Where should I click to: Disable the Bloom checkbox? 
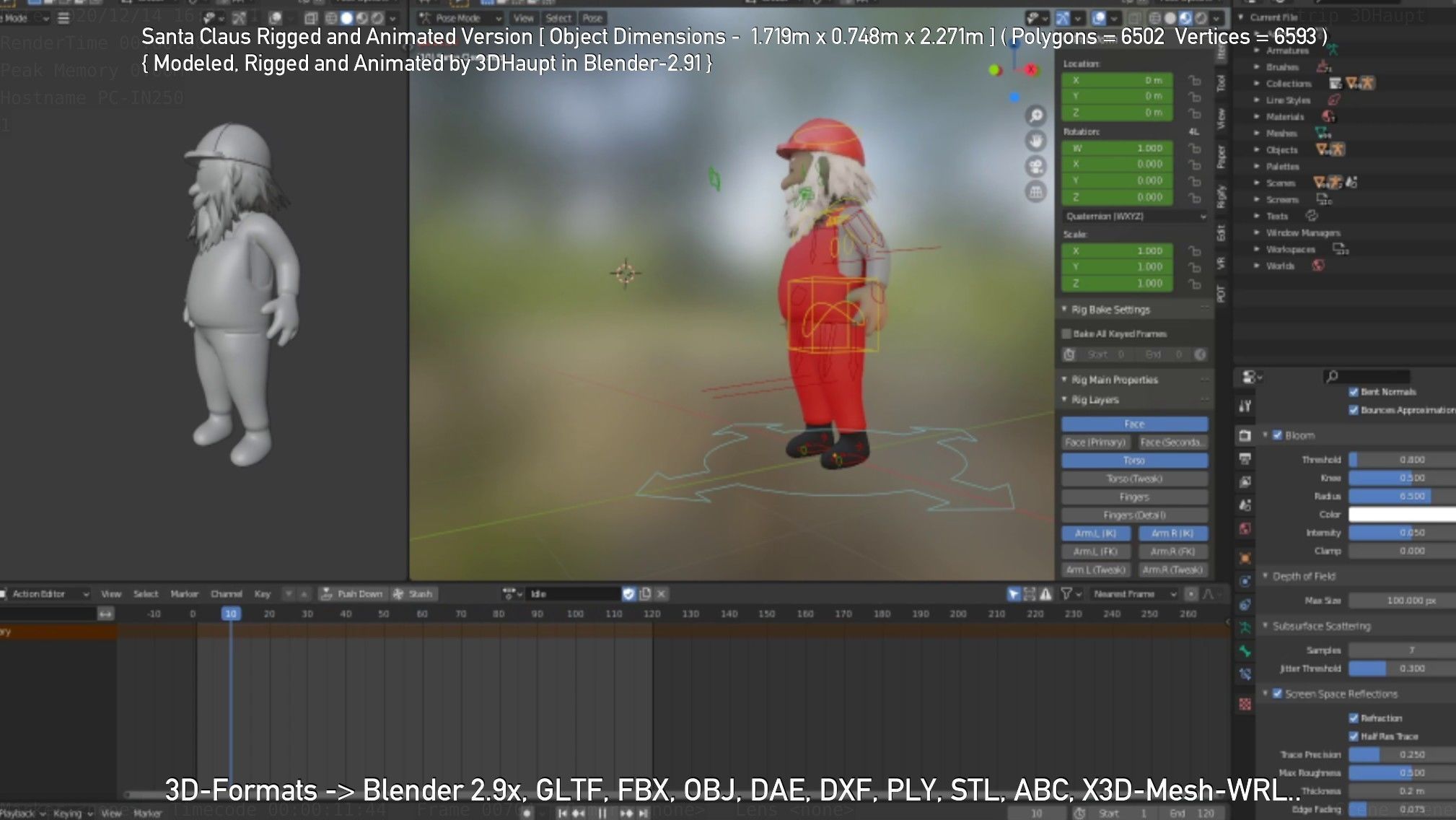pos(1277,435)
